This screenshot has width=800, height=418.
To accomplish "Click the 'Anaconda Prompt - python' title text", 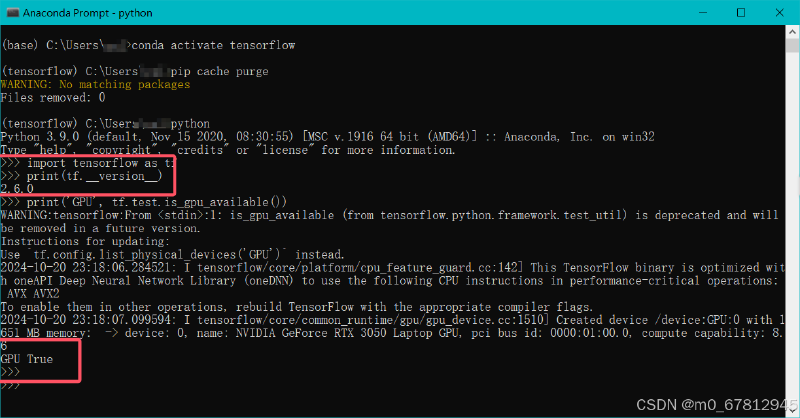I will click(87, 13).
